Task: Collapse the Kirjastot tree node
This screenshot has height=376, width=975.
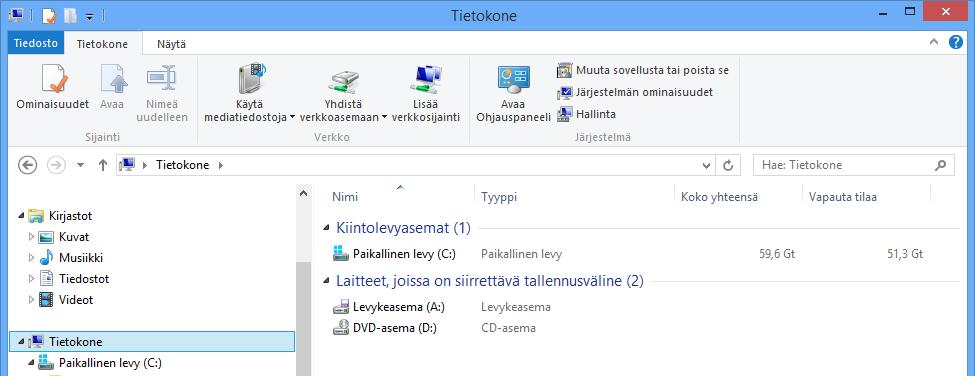Action: click(22, 216)
